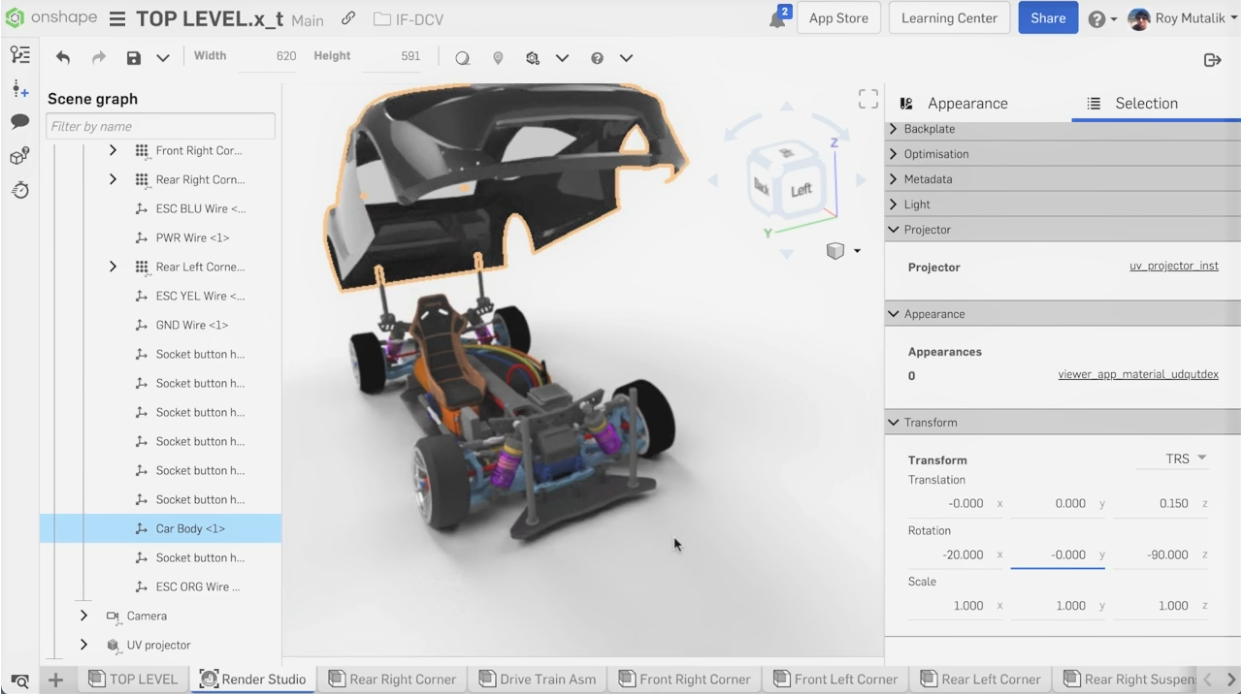Open Roy Mutalik account menu

1181,18
